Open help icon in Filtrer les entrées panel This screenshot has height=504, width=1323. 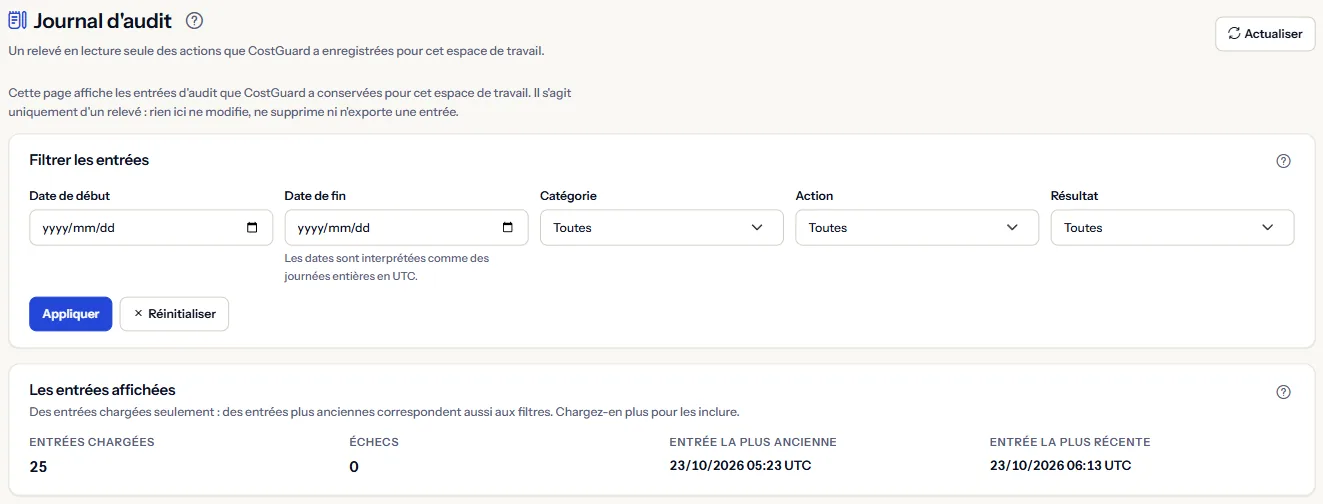click(x=1284, y=161)
